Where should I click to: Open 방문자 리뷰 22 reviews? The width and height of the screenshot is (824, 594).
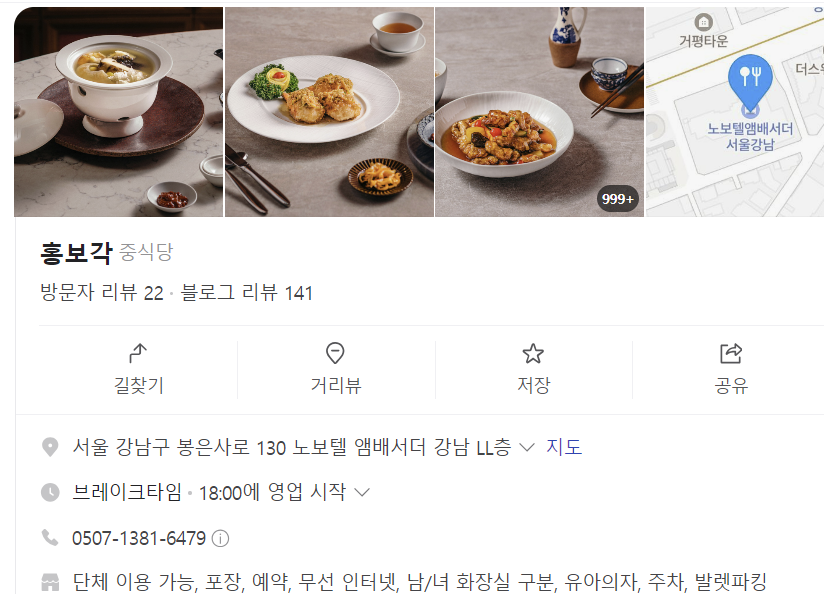pyautogui.click(x=102, y=292)
